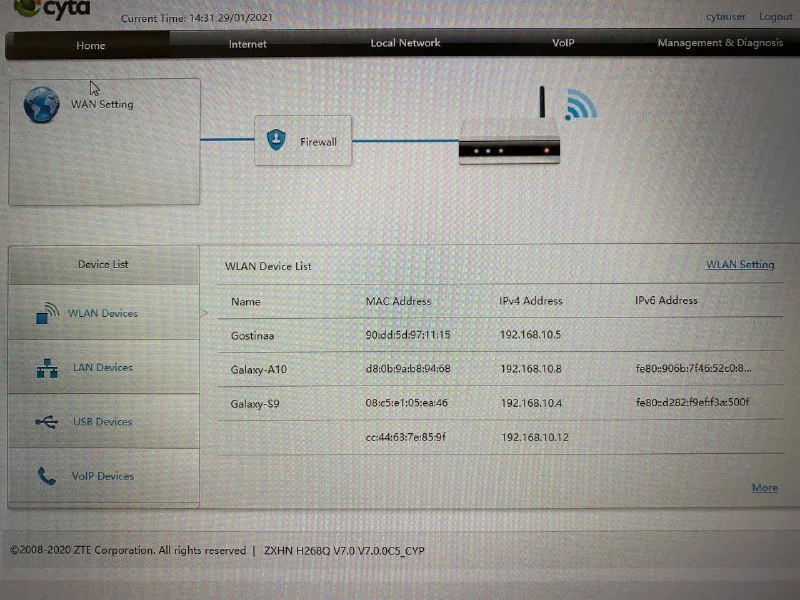
Task: Click the VoIP Devices phone icon
Action: coord(47,476)
